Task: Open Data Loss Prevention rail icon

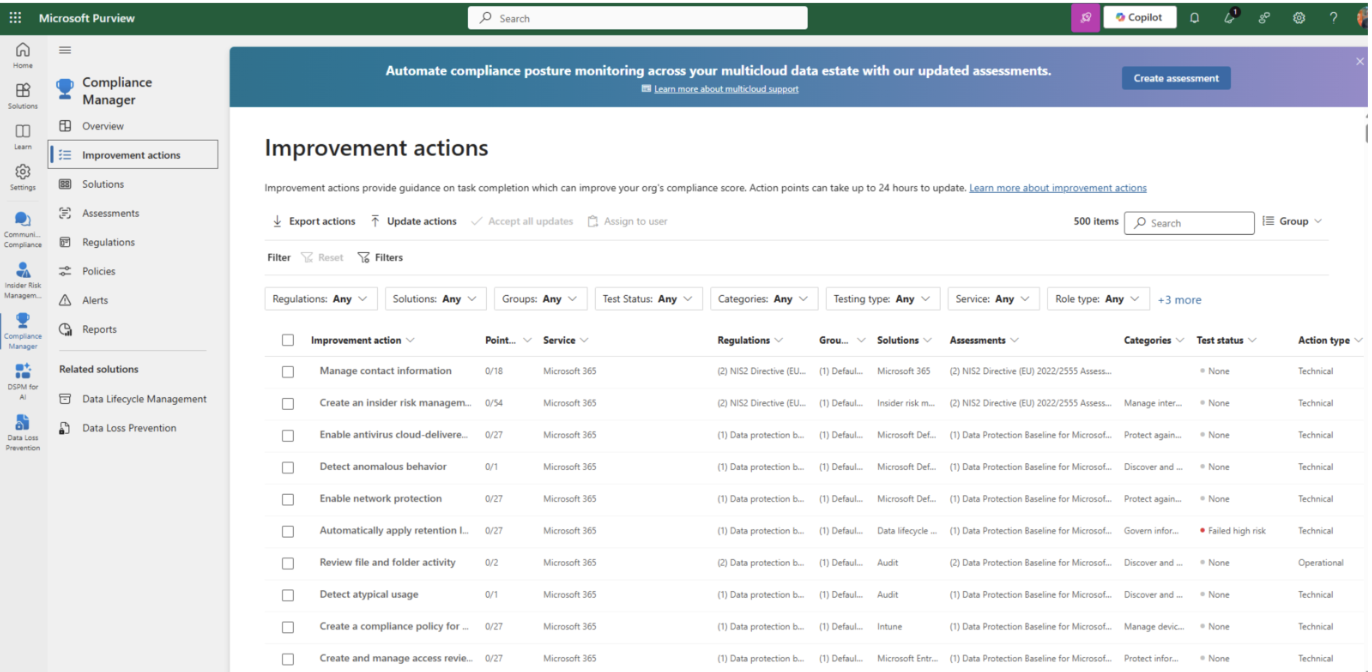Action: (23, 433)
